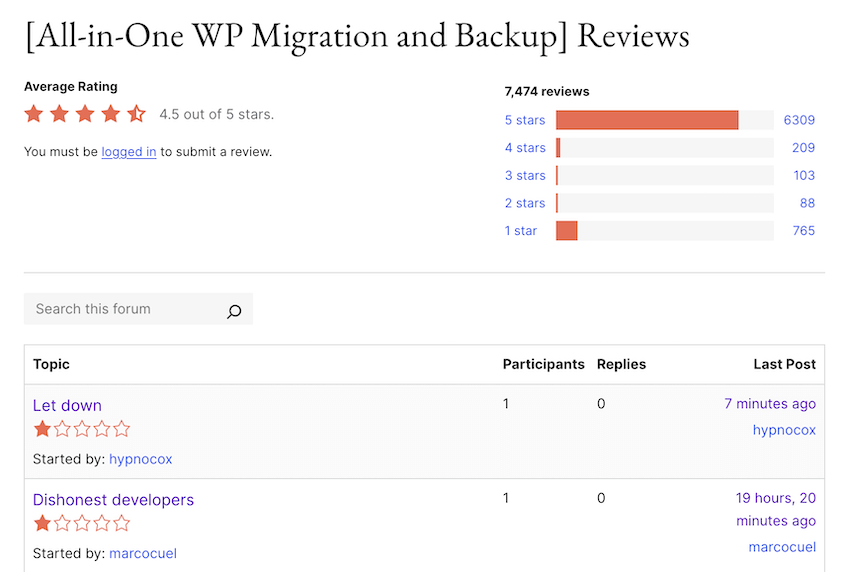Click the half-filled average rating star
The image size is (845, 572).
tap(136, 114)
